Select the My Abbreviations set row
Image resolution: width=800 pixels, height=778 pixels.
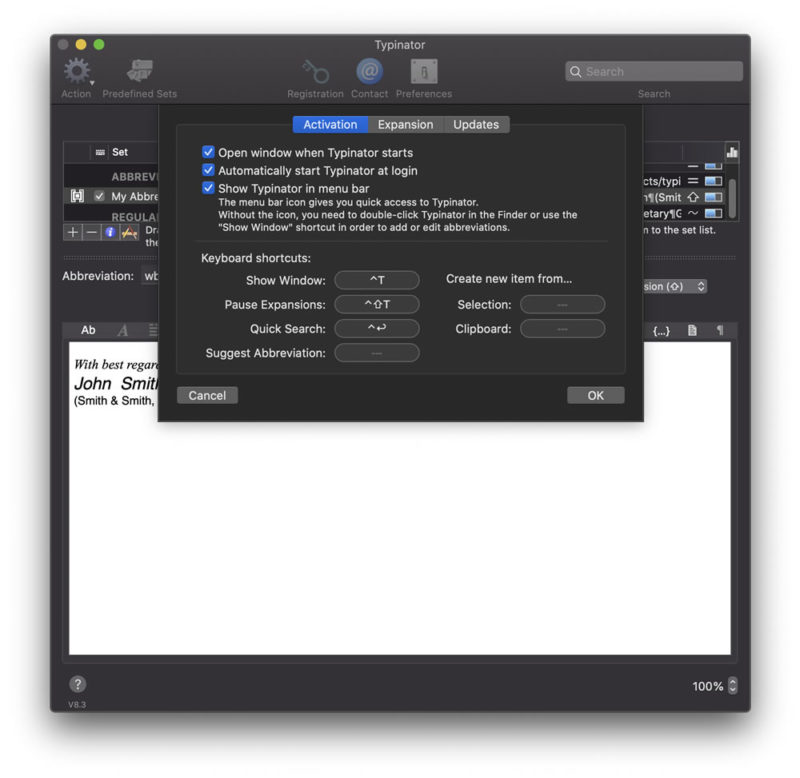(x=111, y=196)
